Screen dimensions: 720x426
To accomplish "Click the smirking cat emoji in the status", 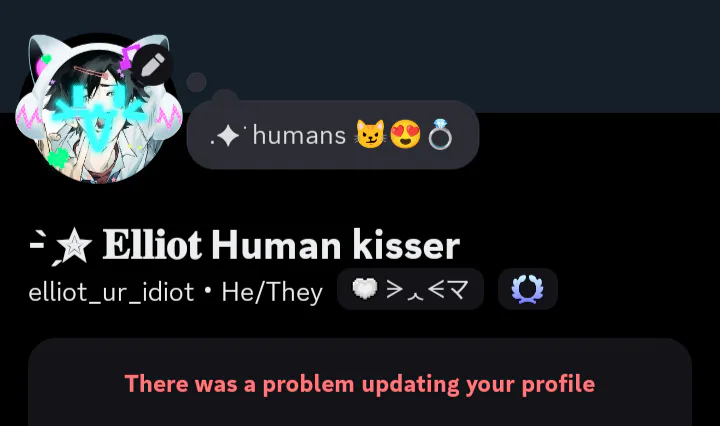I will coord(370,135).
